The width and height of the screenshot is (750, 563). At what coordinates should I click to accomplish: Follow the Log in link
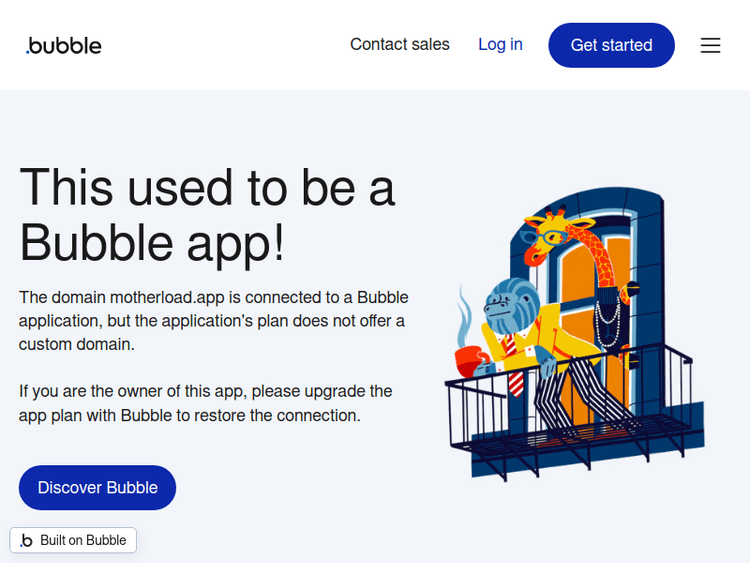tap(500, 44)
